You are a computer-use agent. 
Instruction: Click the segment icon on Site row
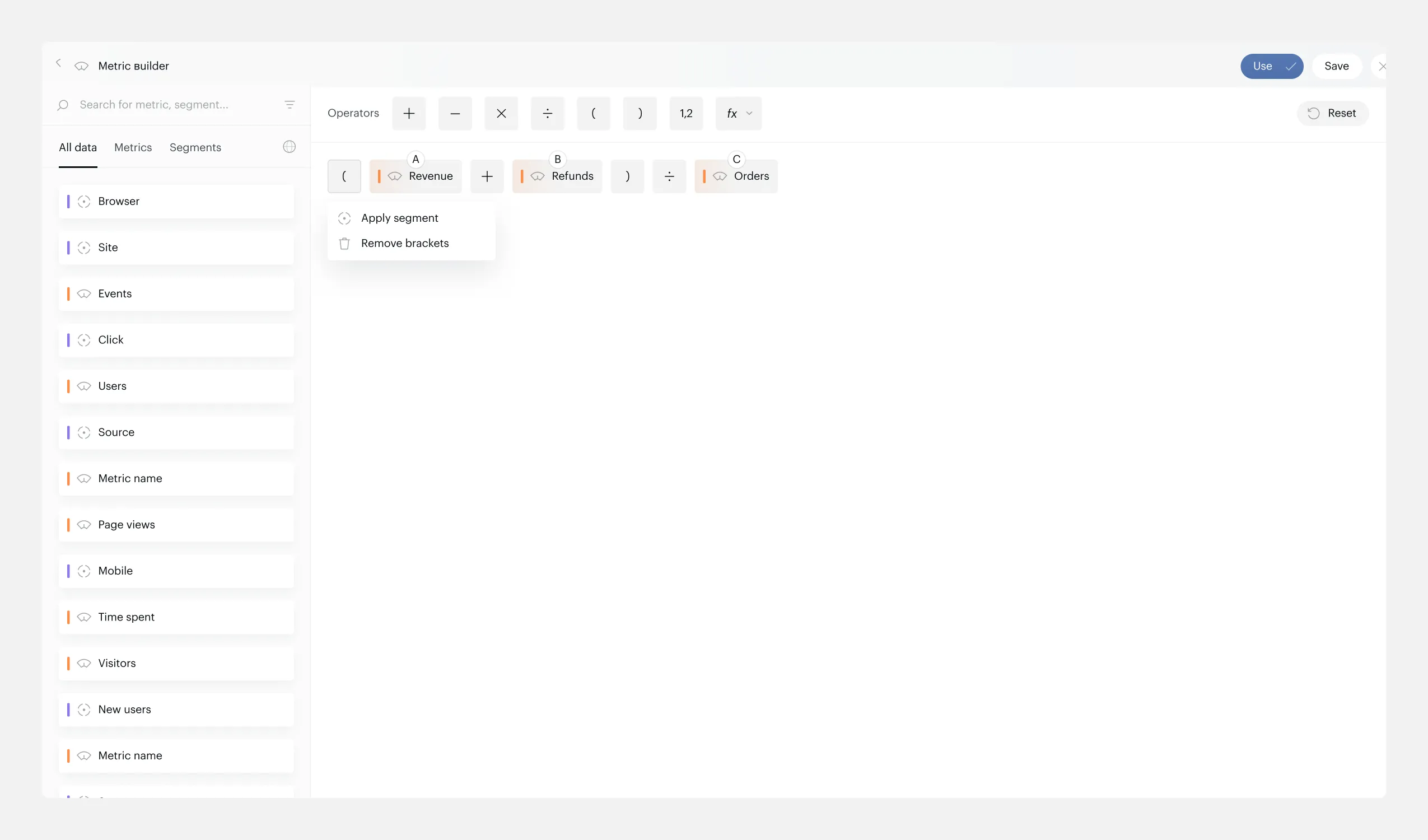coord(84,248)
